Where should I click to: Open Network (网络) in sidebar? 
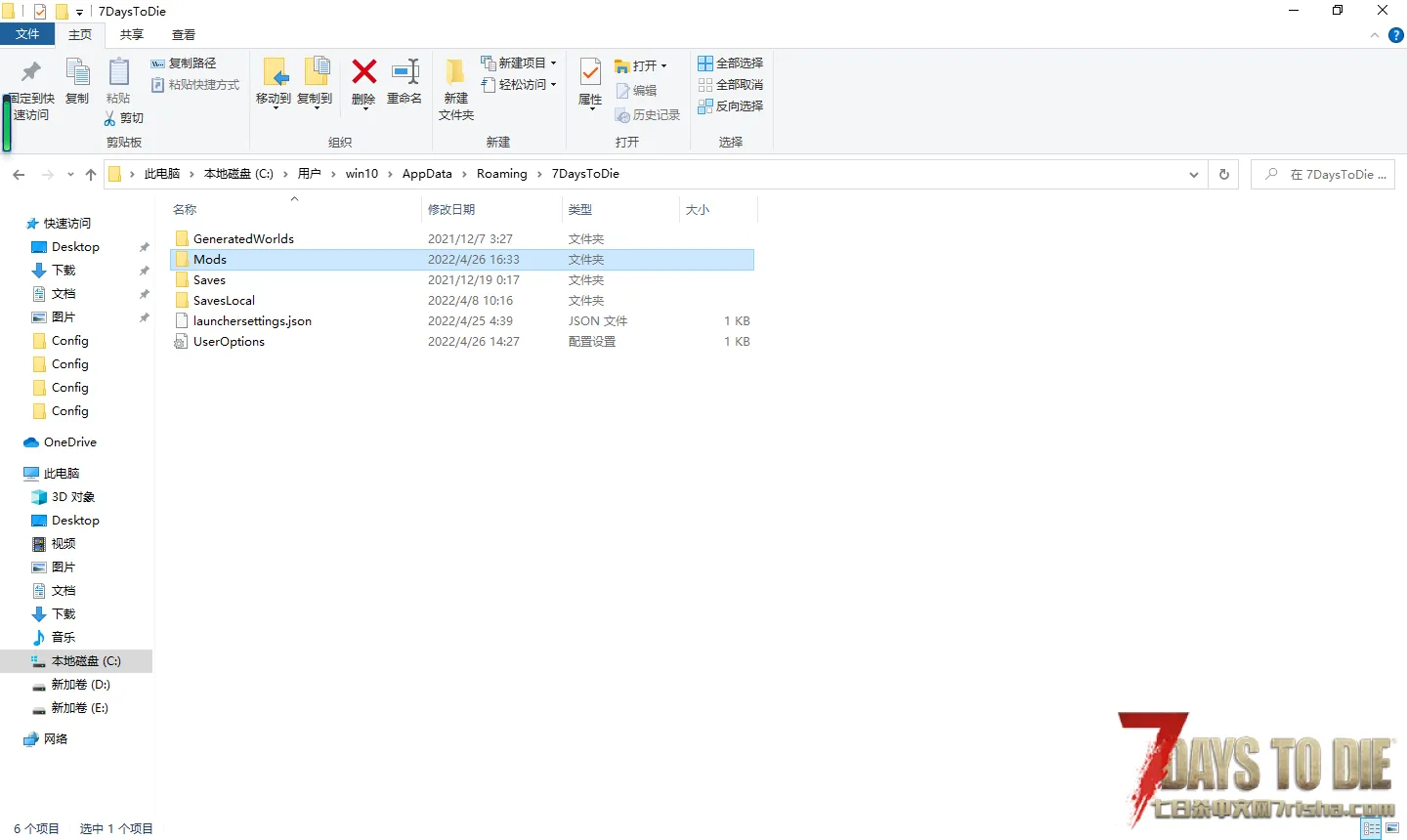(x=46, y=739)
